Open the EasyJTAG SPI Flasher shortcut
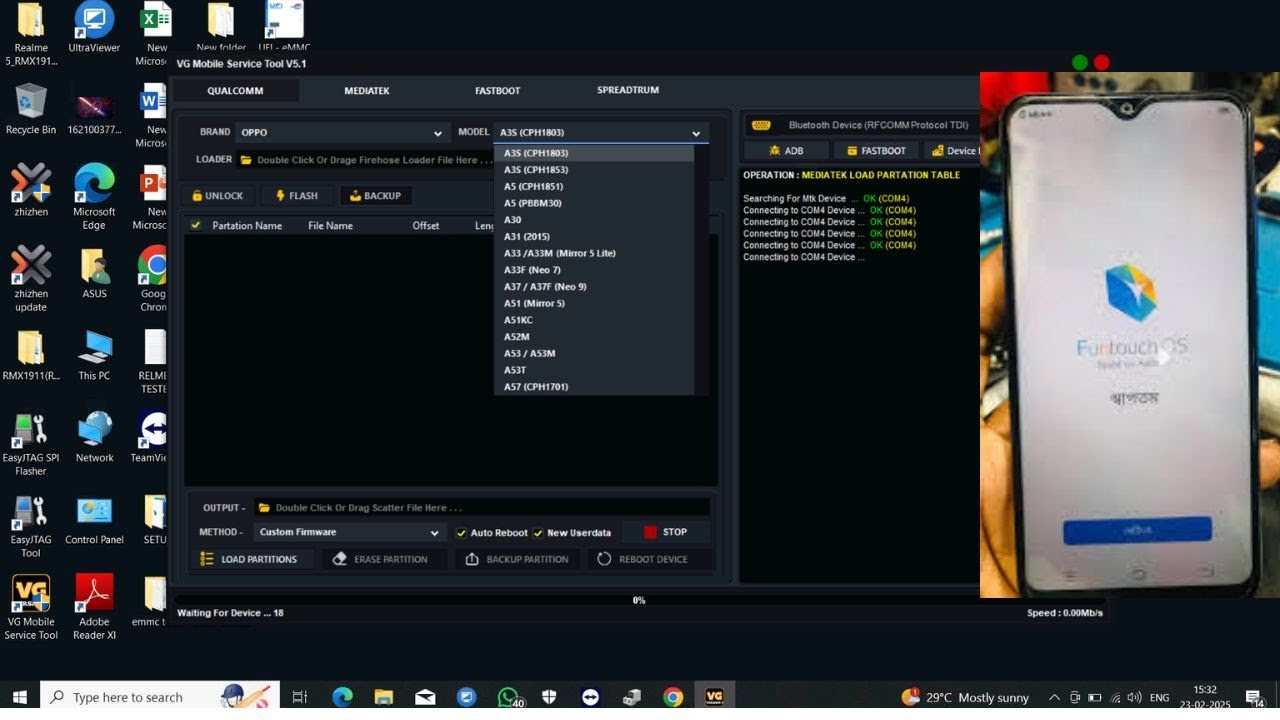 (x=31, y=444)
